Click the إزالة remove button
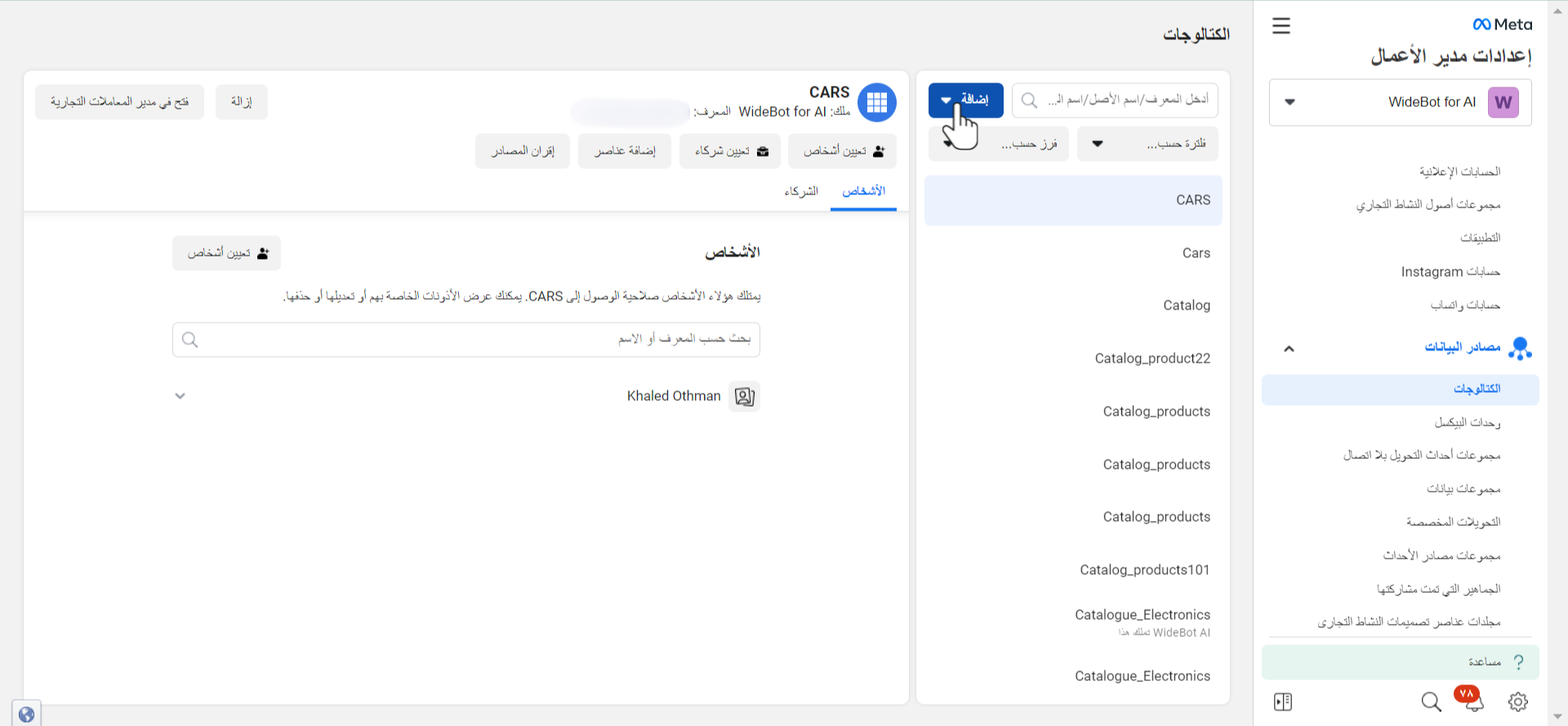 242,102
